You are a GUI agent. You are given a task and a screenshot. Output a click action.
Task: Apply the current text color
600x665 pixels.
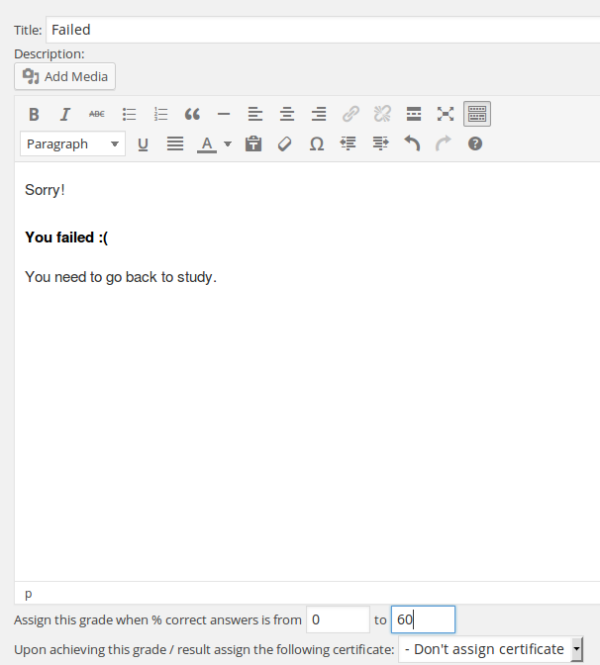(207, 144)
